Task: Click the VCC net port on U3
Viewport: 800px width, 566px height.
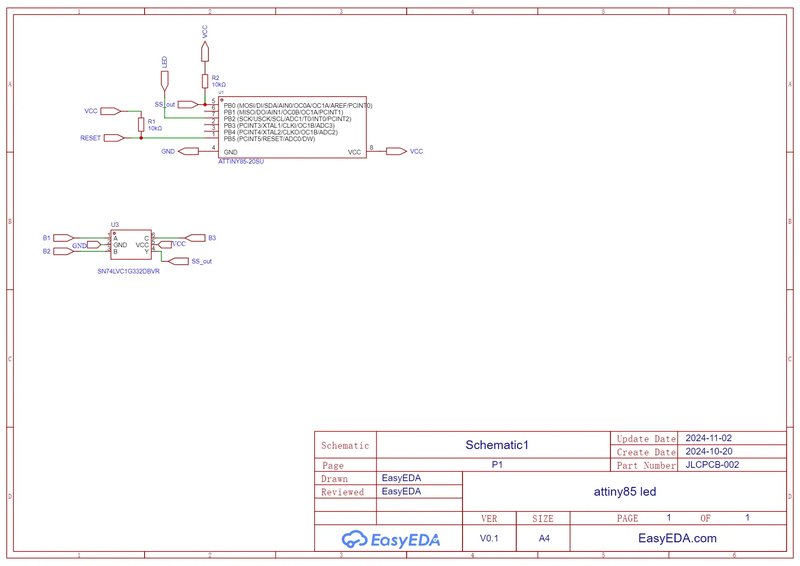Action: pyautogui.click(x=165, y=245)
